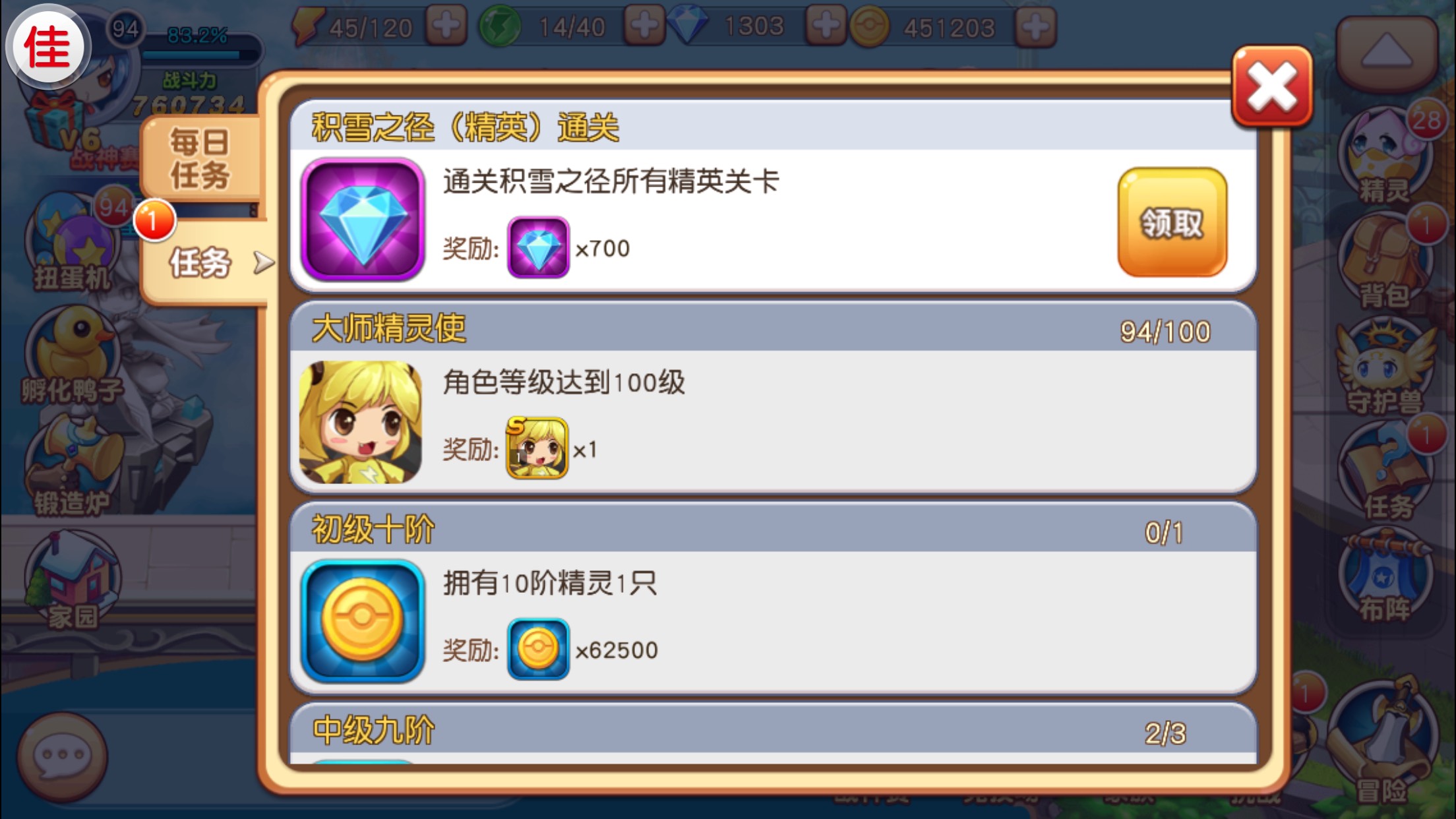Select the 大师精灵使 task entry

[x=773, y=398]
